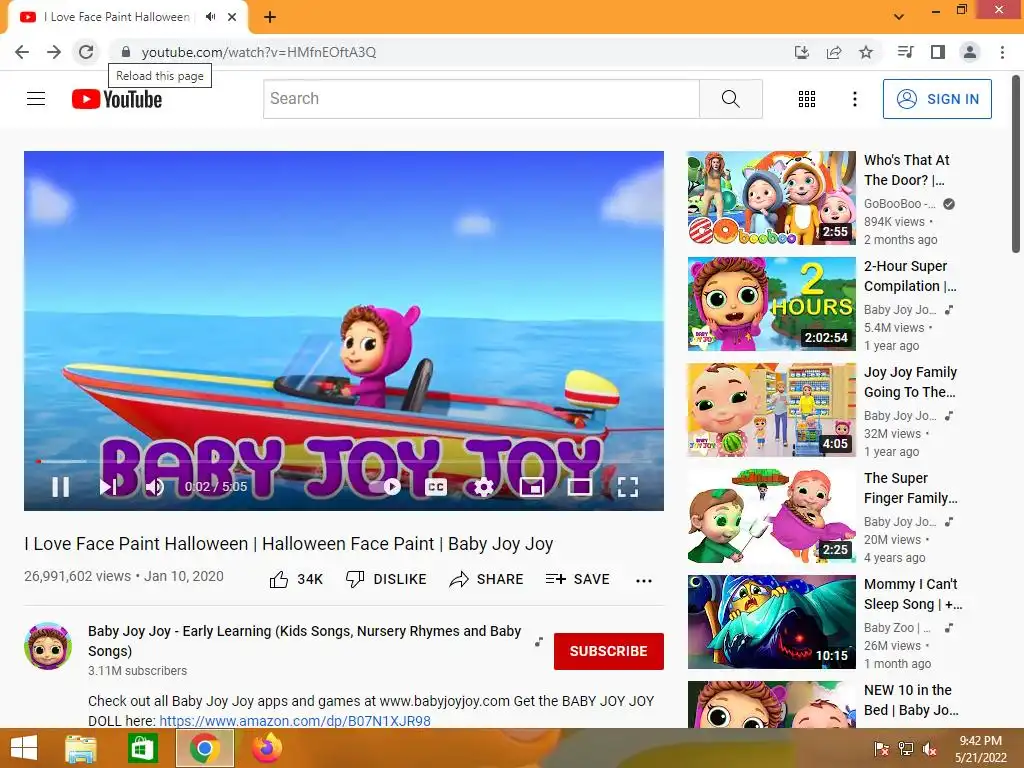
Task: Select the video view count 26,991,602 views
Action: tap(78, 576)
